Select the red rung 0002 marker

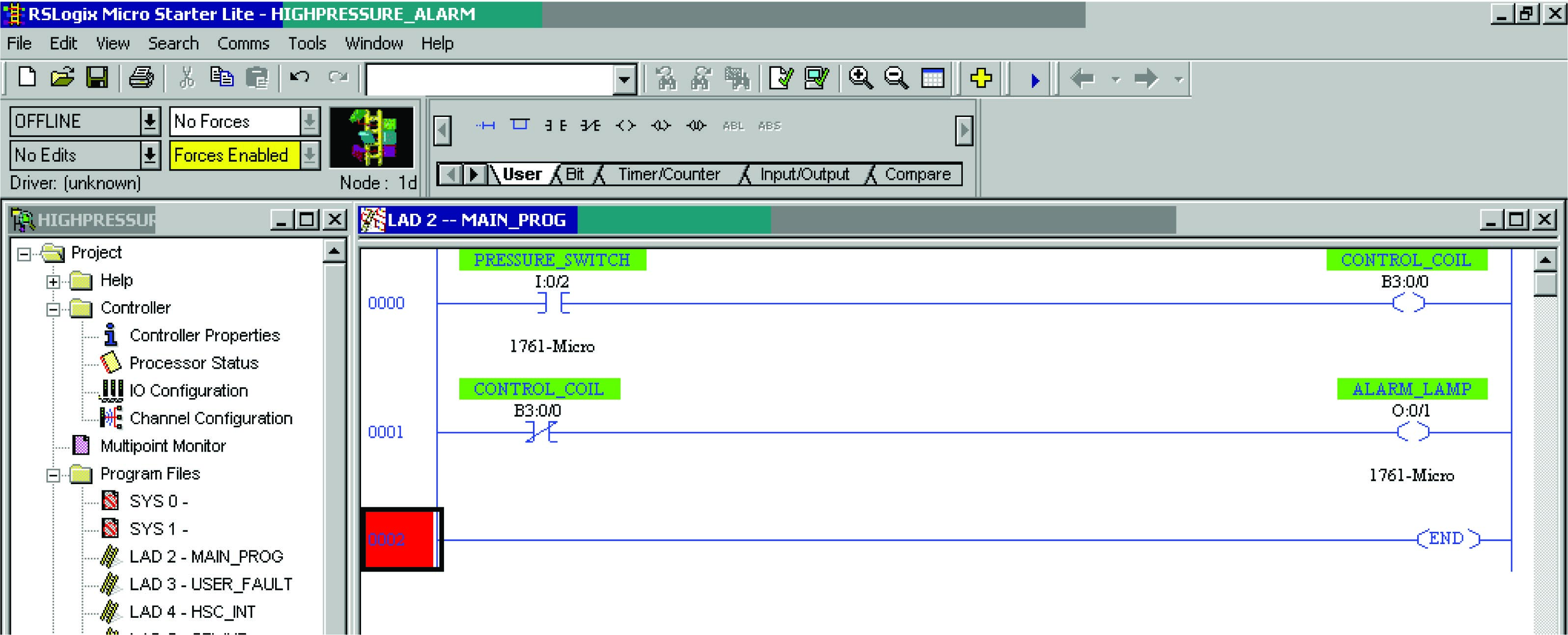click(x=400, y=540)
